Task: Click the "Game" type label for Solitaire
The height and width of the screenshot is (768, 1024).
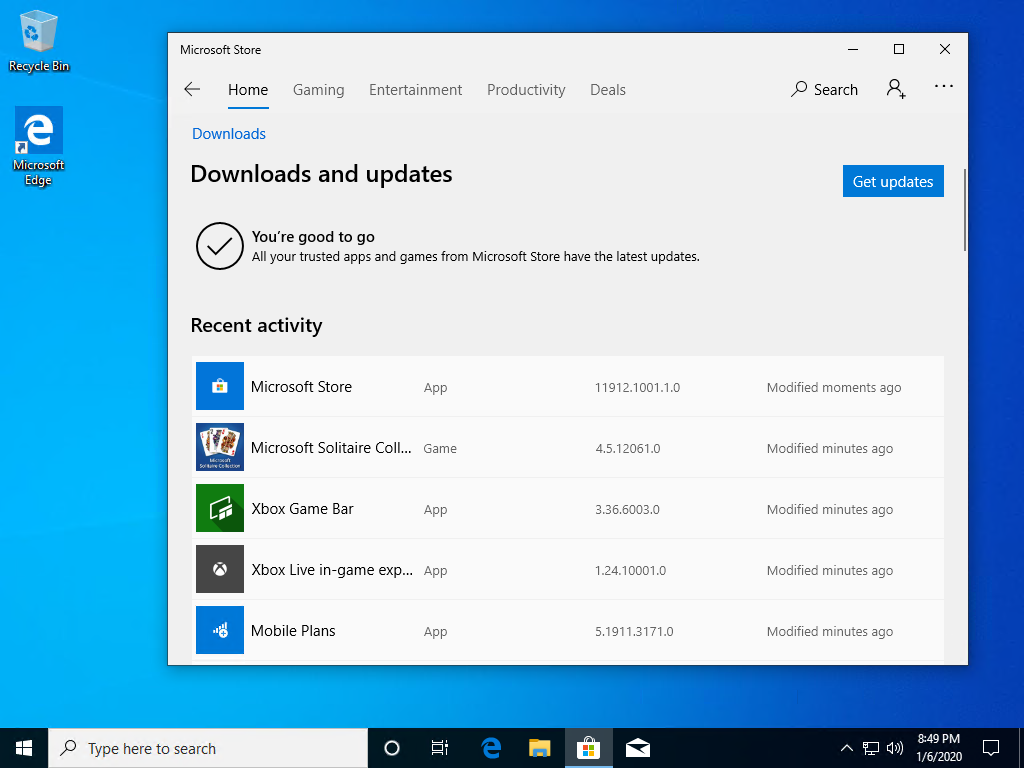Action: coord(440,449)
